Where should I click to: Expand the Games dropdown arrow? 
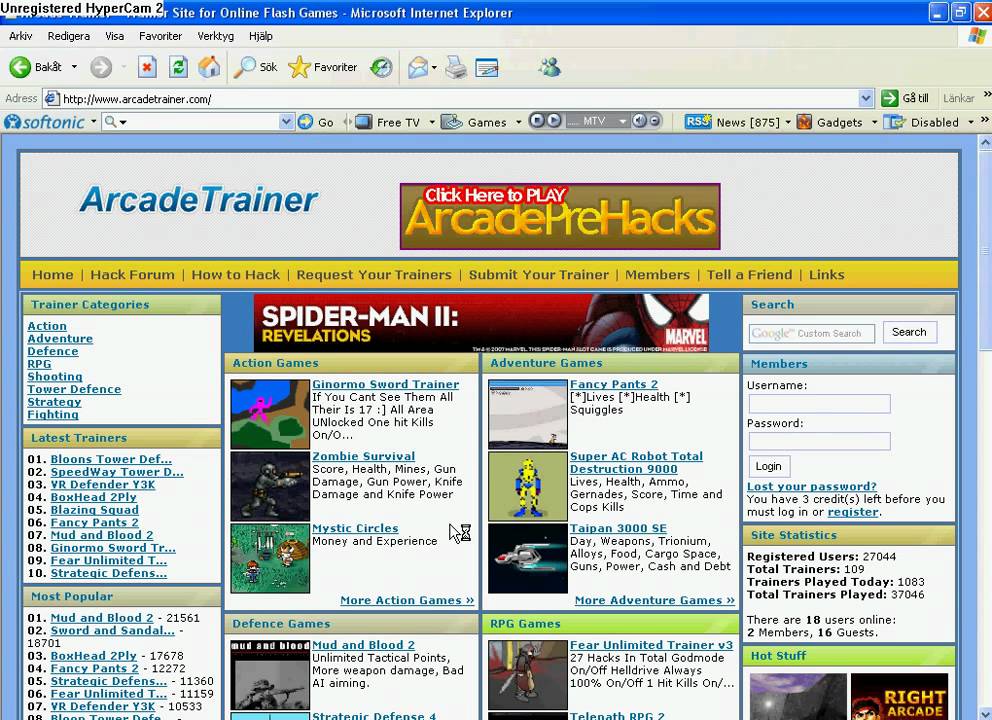click(x=518, y=121)
